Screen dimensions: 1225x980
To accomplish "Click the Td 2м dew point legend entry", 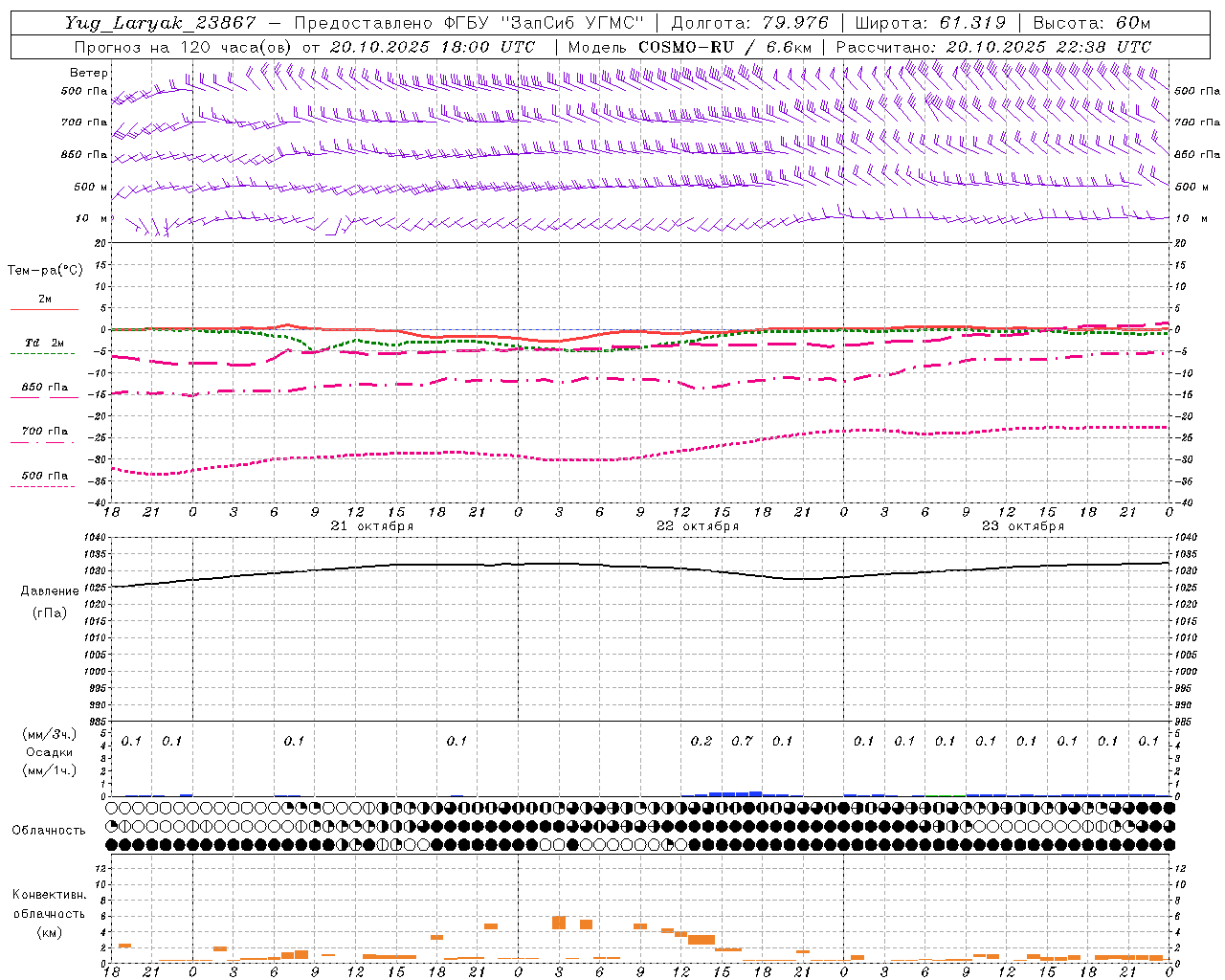I will (x=44, y=343).
